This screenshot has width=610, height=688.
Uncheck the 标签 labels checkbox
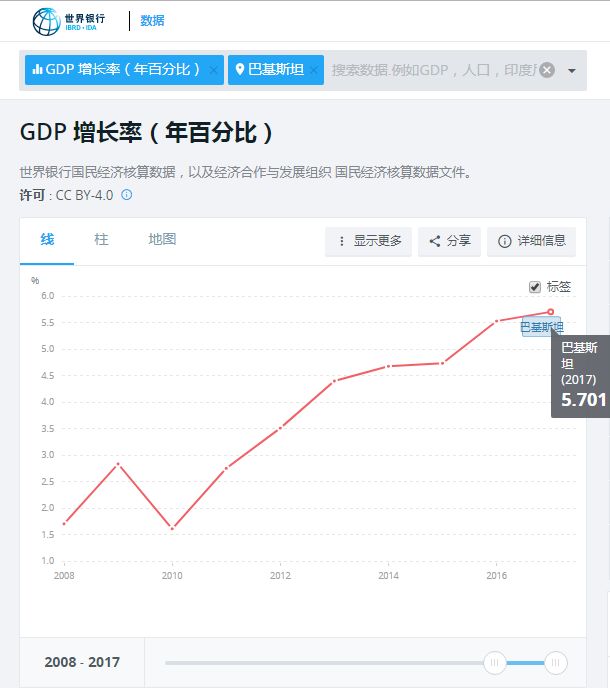535,287
